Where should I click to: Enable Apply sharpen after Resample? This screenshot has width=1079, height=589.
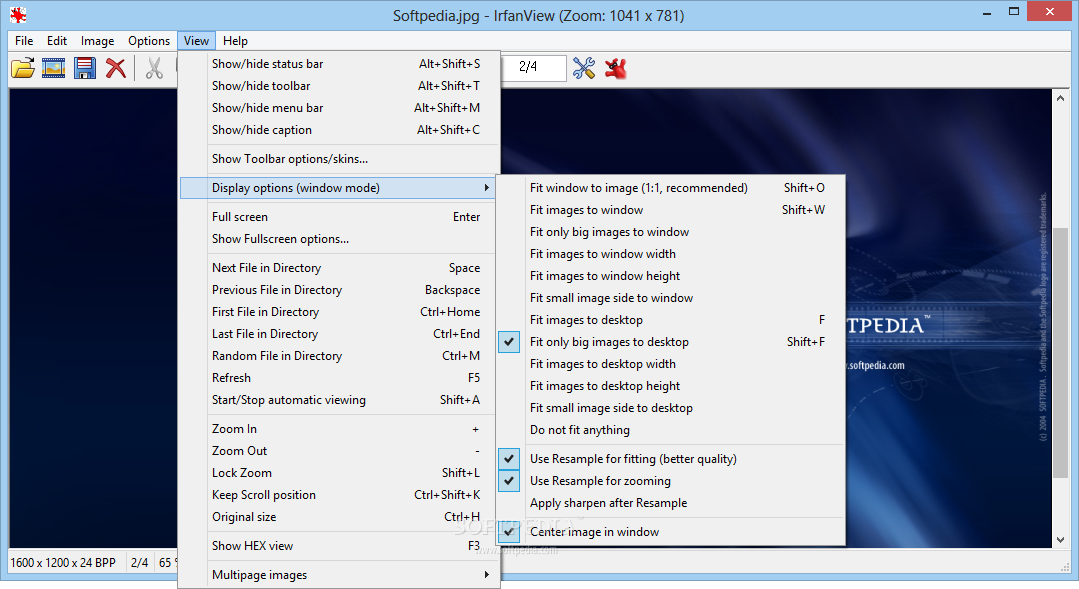pos(671,503)
